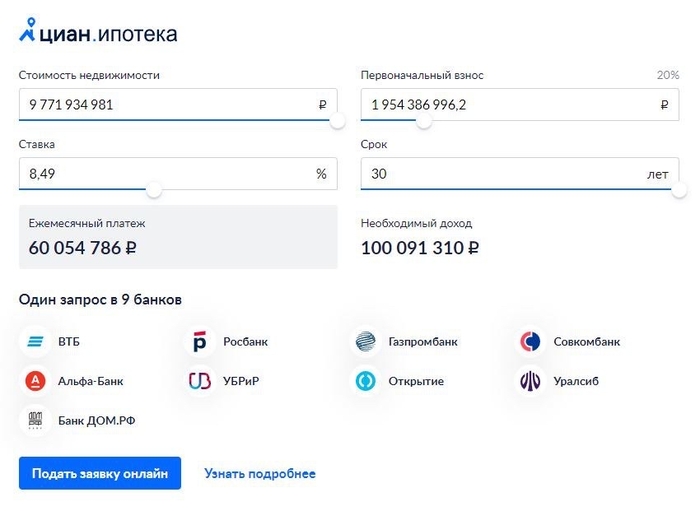
Task: Open the Узнать подробнее link
Action: pyautogui.click(x=260, y=474)
